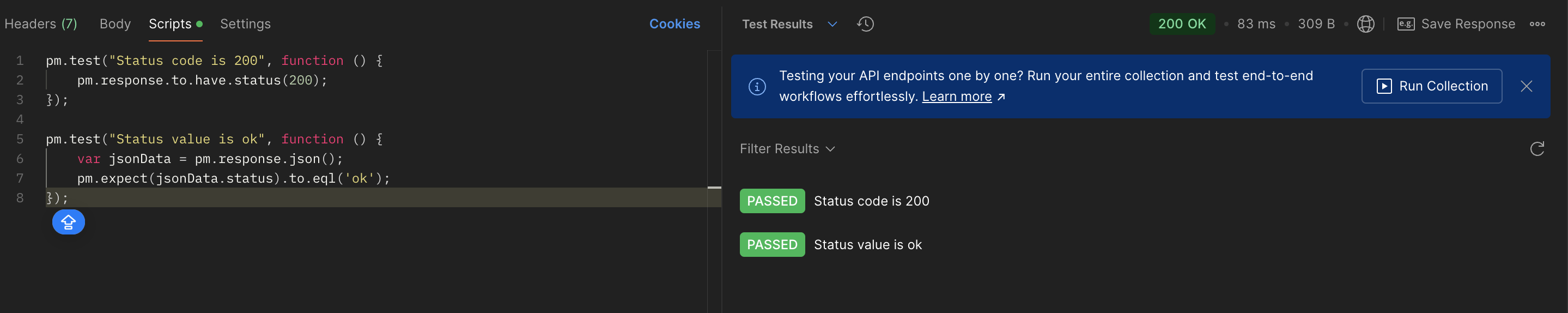Click the blue Postbot upload icon
The image size is (1568, 313).
point(68,221)
